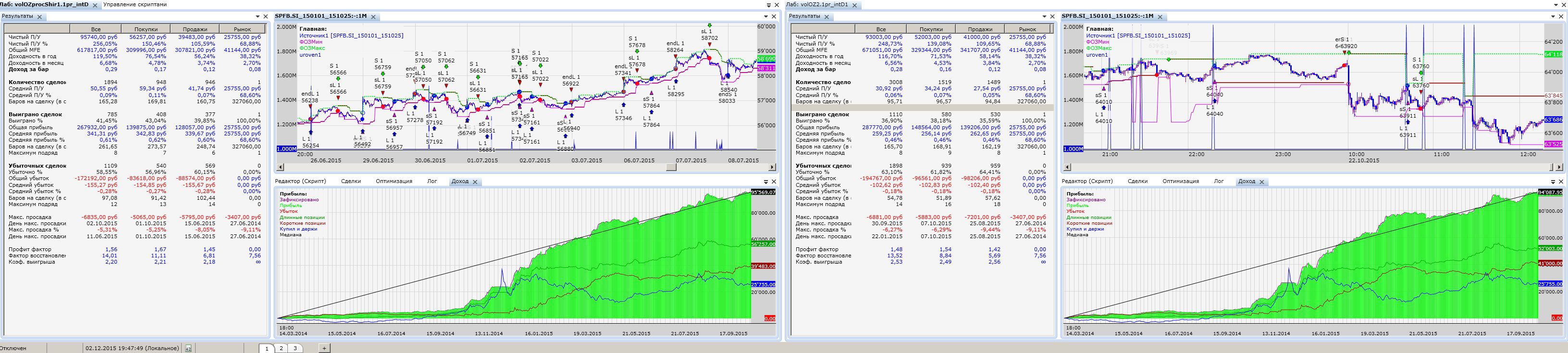Click the 95'569.07 equity value label
The width and height of the screenshot is (1568, 353).
(x=763, y=192)
